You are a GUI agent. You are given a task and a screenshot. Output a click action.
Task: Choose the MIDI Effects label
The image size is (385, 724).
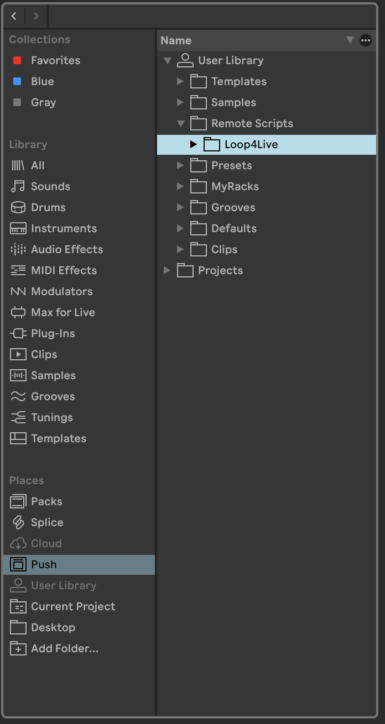(64, 271)
